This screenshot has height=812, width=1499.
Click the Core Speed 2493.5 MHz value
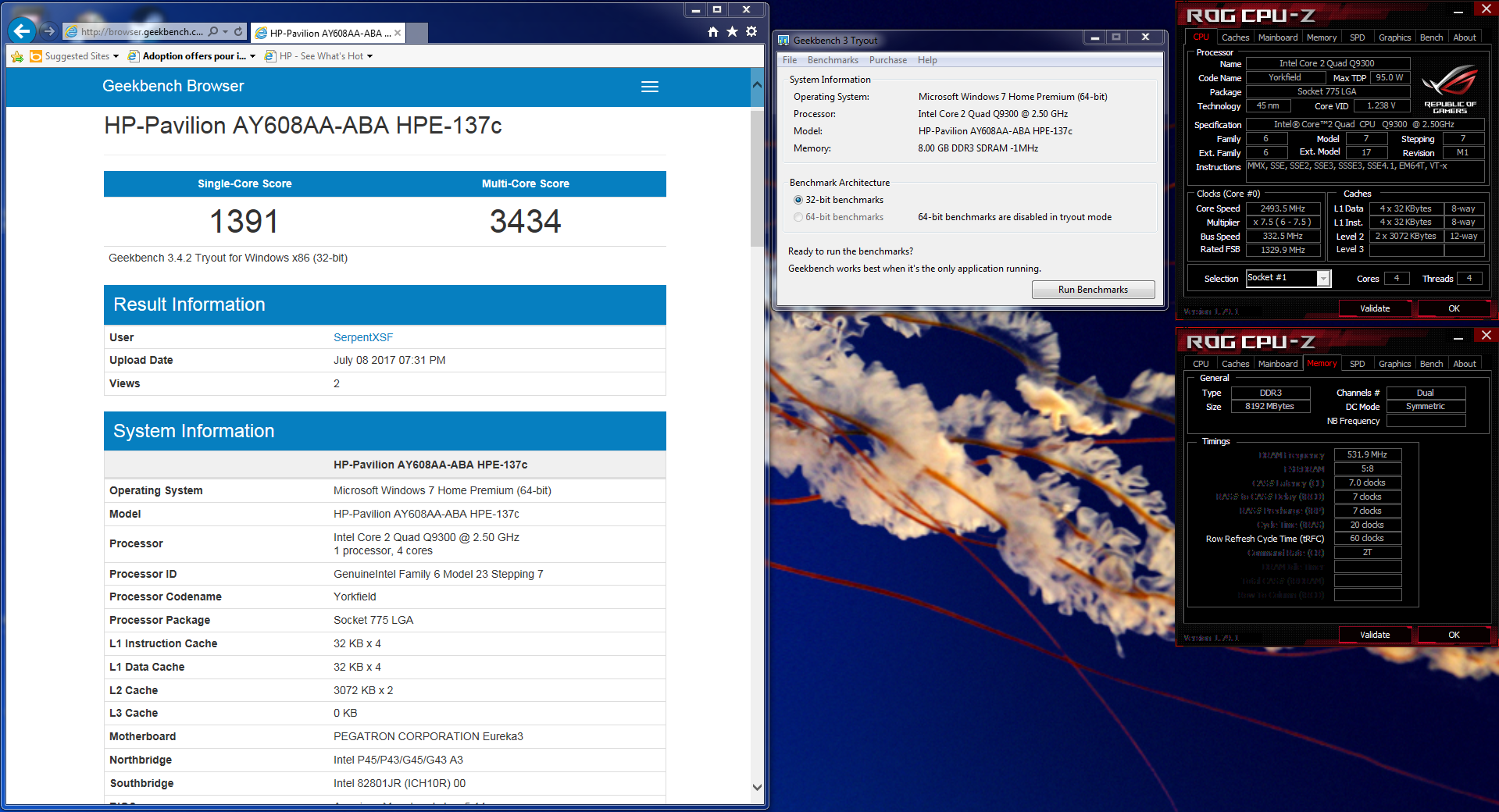pos(1283,208)
